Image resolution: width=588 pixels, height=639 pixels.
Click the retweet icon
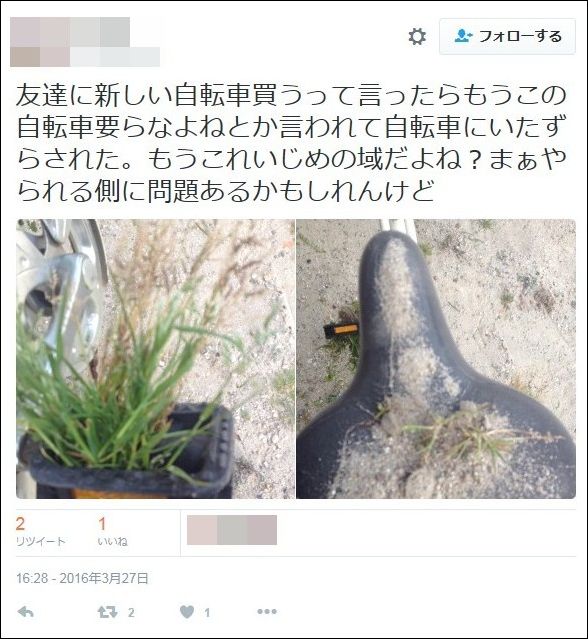coord(107,612)
